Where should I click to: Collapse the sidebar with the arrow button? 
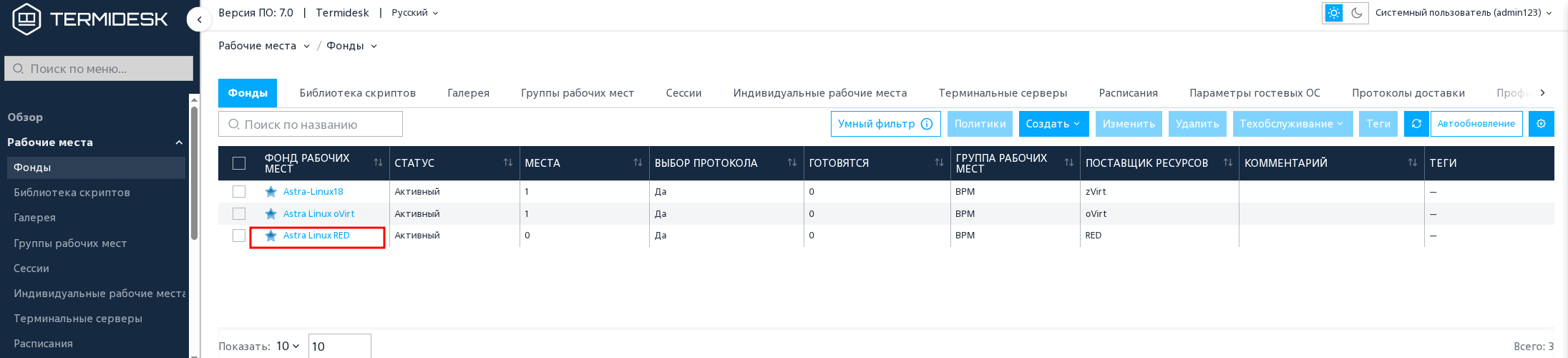199,19
